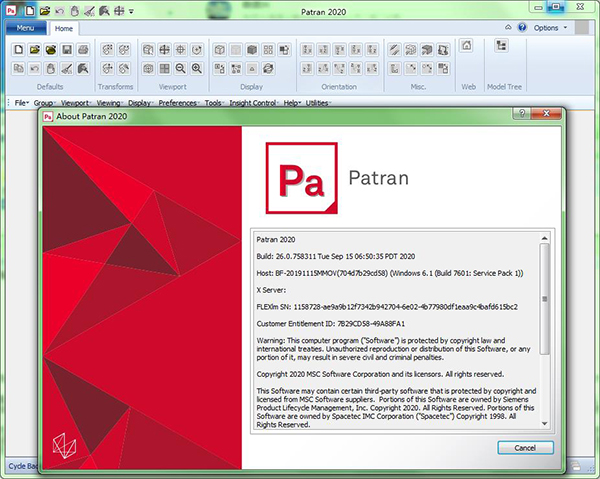This screenshot has height=479, width=600.
Task: Open the Options dropdown
Action: tap(550, 28)
